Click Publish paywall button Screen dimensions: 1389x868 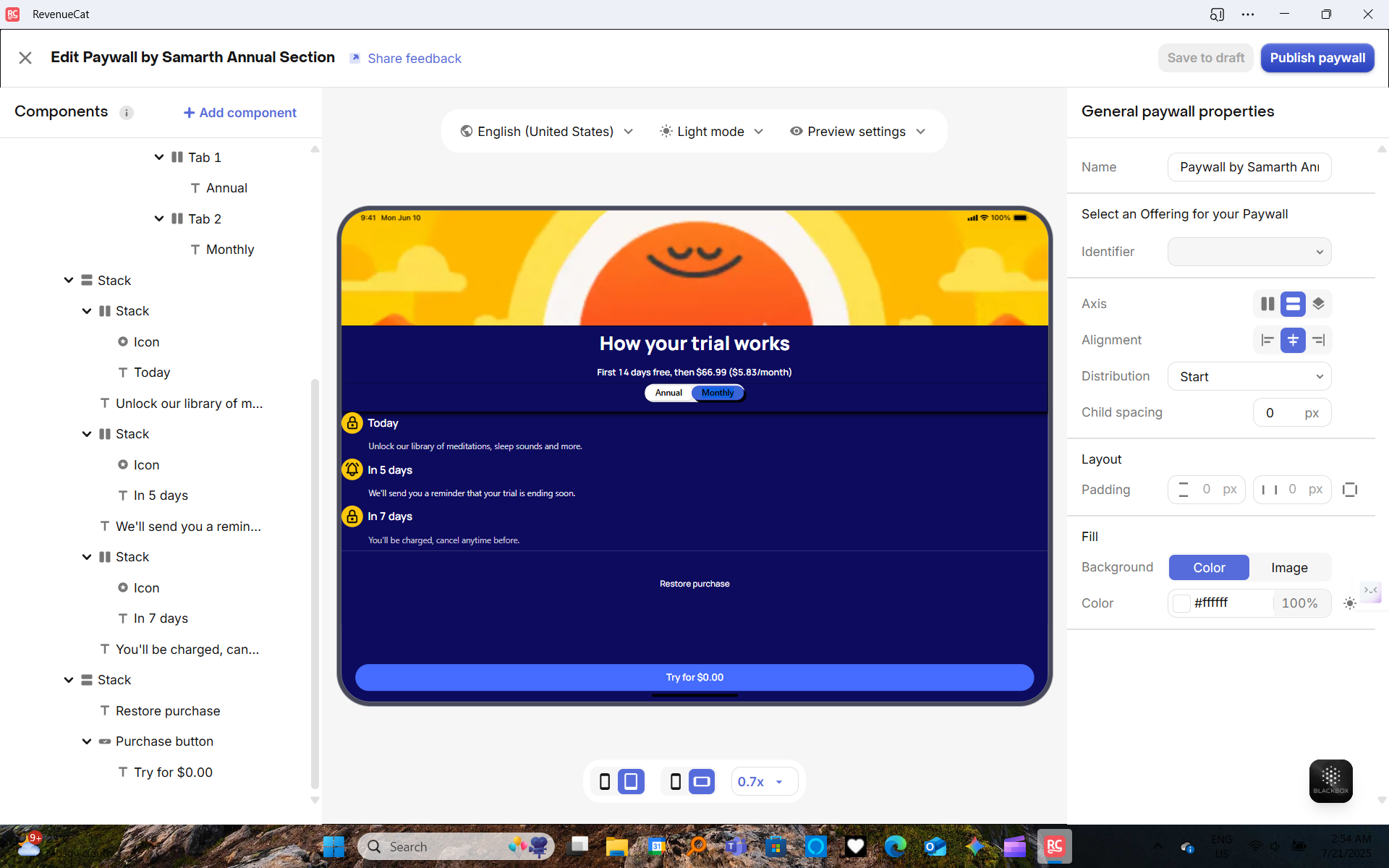coord(1317,58)
